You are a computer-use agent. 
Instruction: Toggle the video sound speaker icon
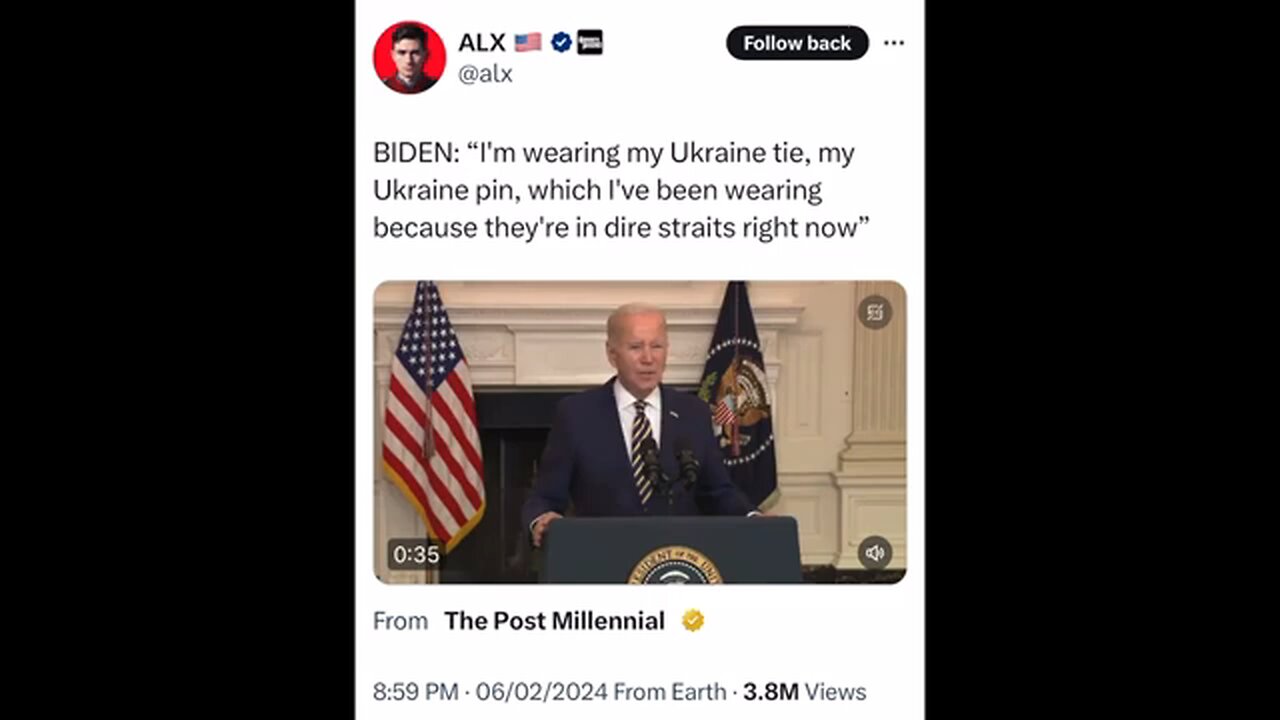pos(875,552)
